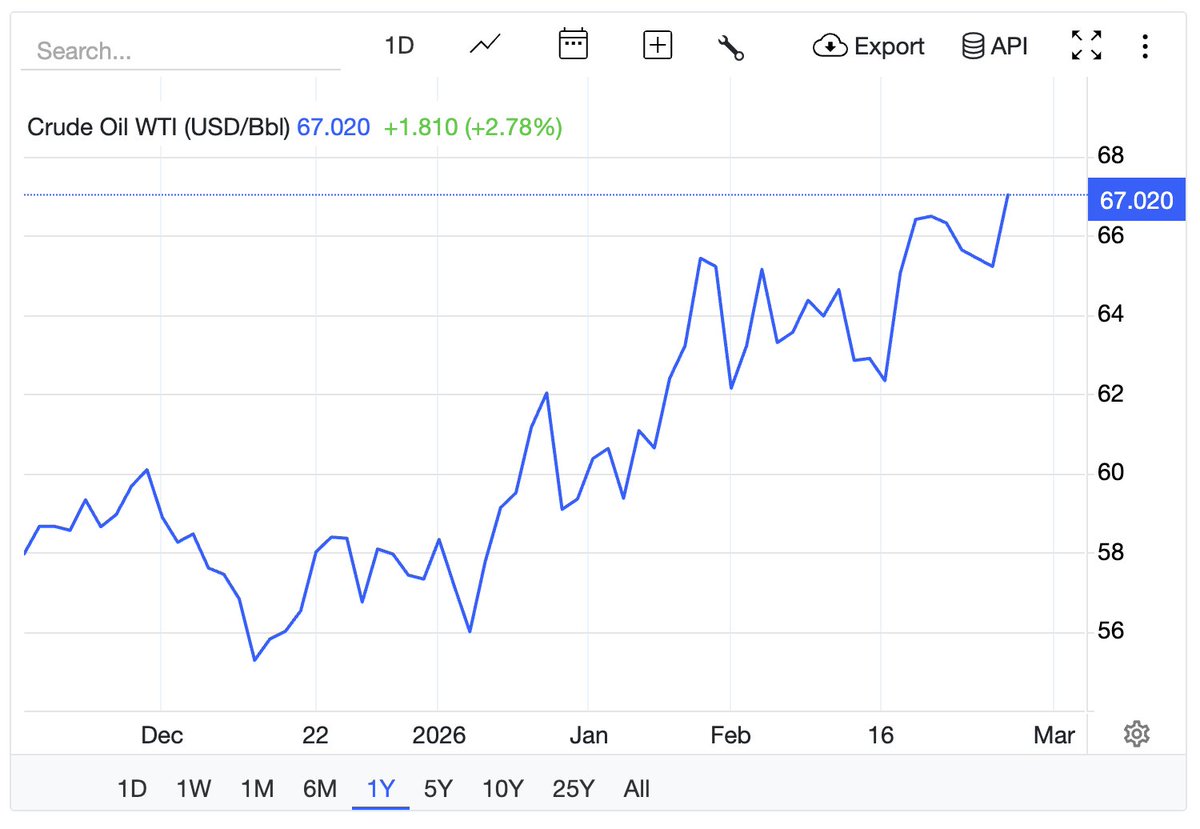1200x829 pixels.
Task: Click the 68 label on price axis
Action: coord(1111,156)
